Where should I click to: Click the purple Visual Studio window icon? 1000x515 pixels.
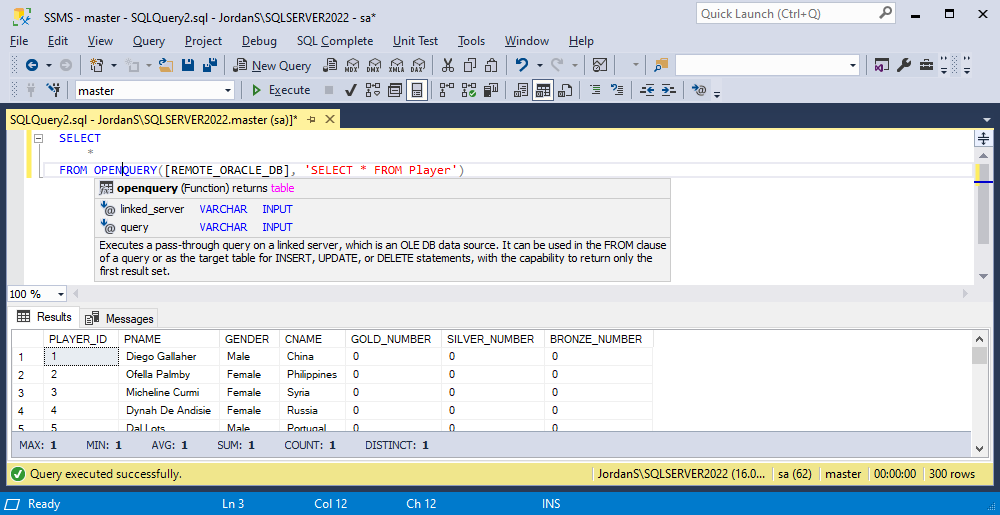tap(882, 65)
